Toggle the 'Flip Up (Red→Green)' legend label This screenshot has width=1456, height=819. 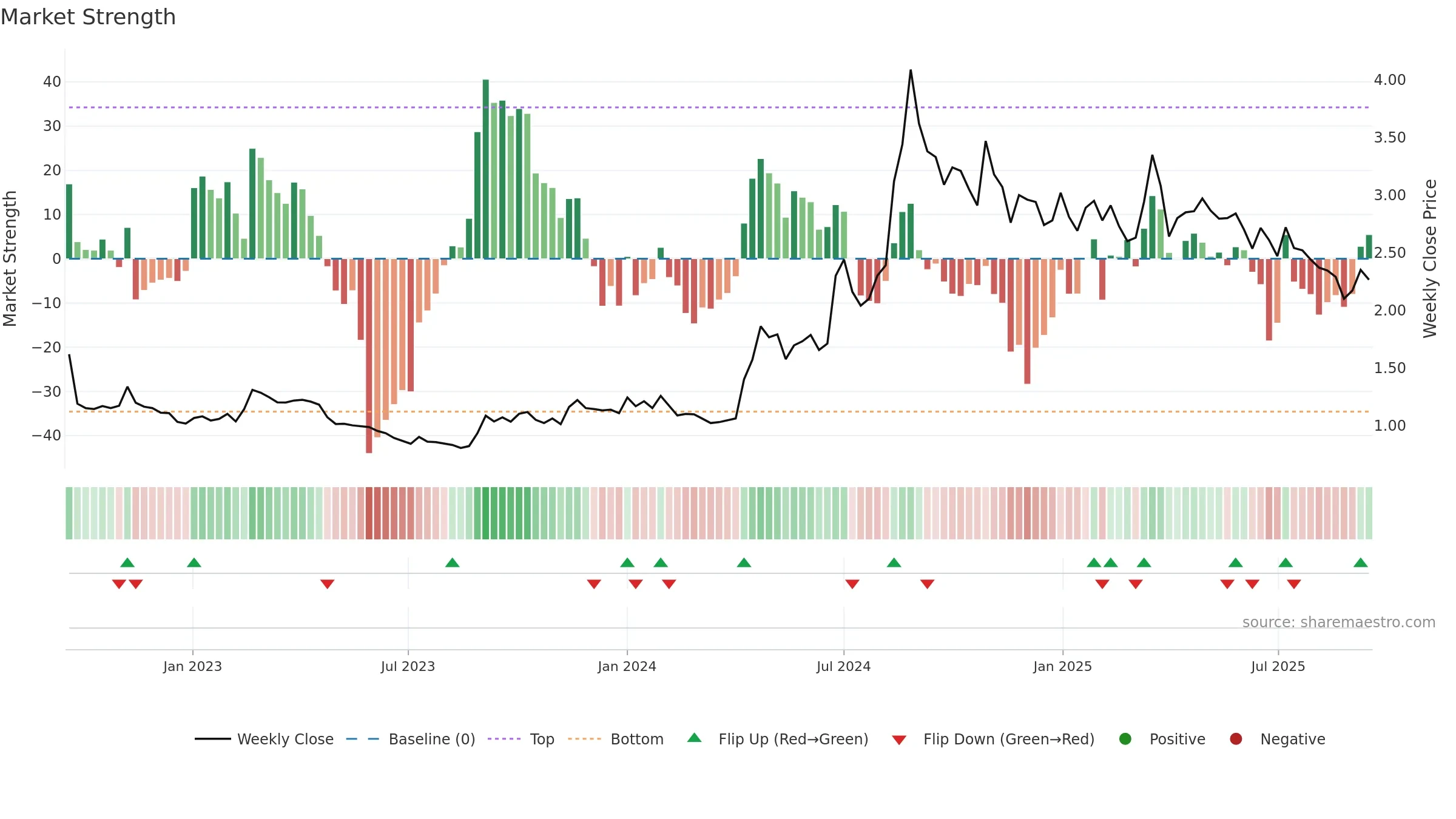coord(794,739)
